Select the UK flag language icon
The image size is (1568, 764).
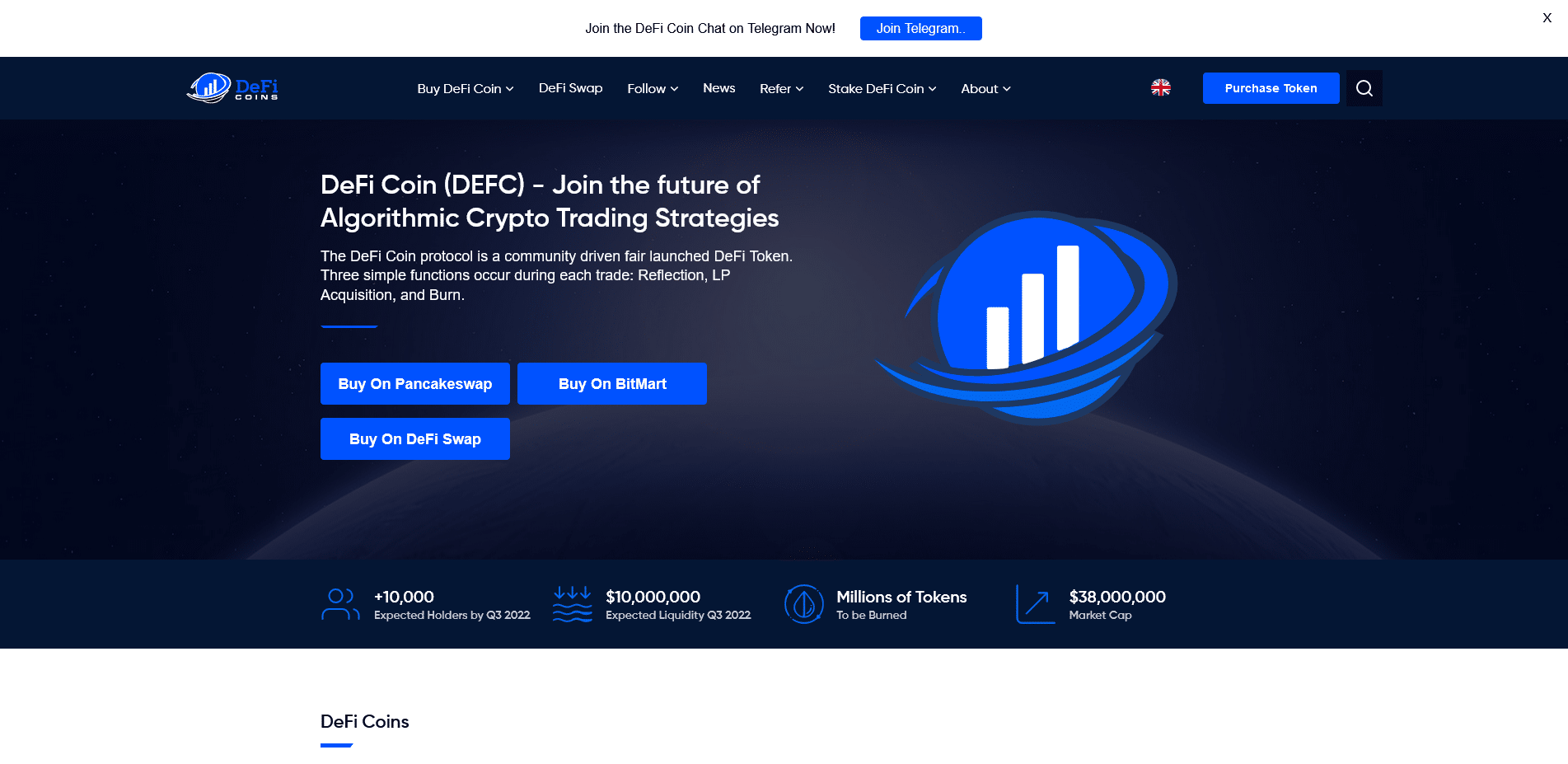coord(1161,87)
